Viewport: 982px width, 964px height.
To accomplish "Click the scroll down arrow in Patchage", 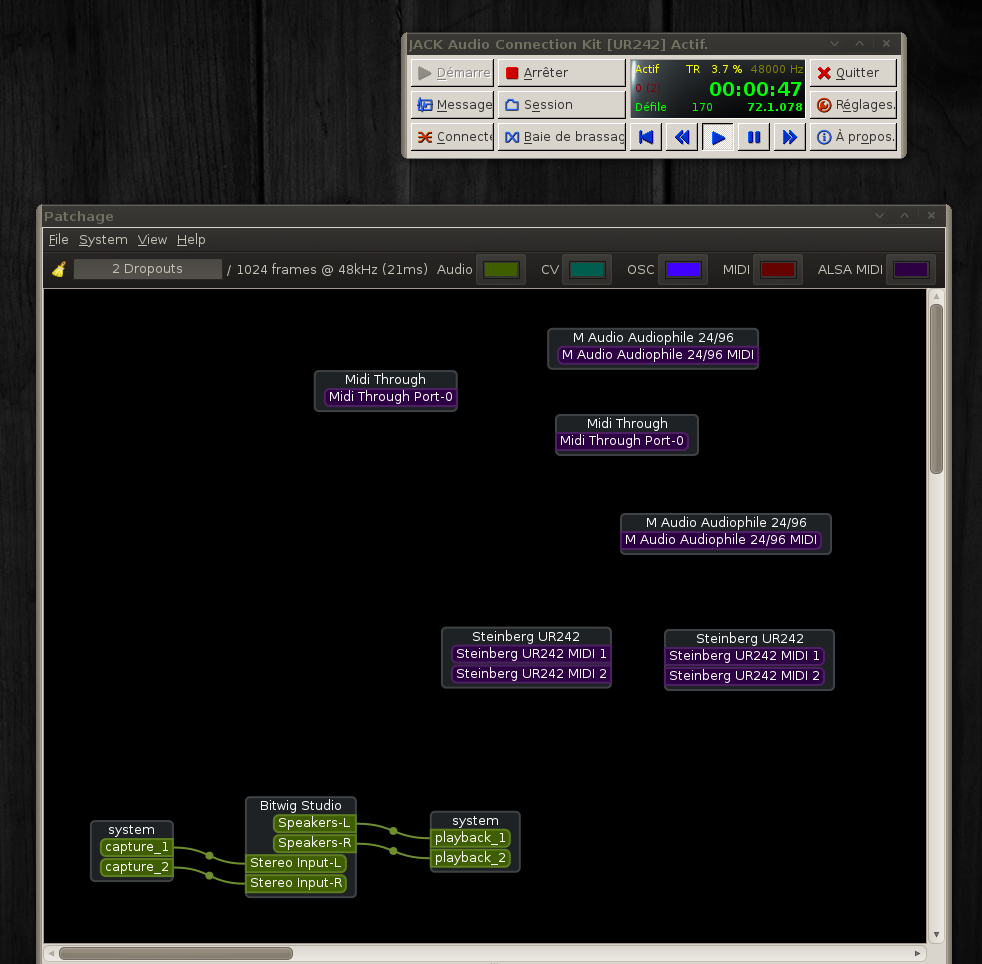I will click(936, 935).
